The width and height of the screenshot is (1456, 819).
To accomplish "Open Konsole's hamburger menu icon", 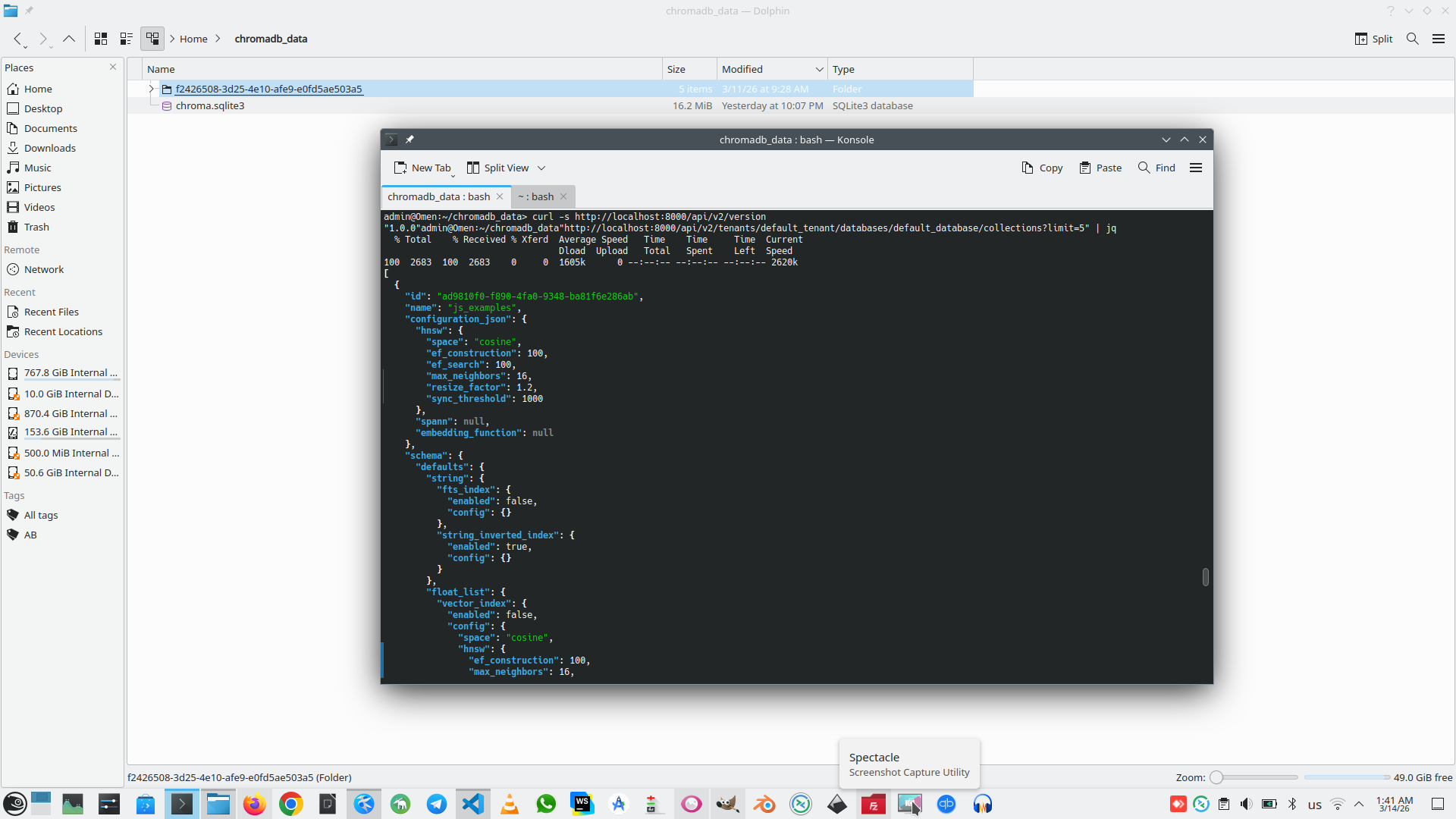I will (x=1196, y=168).
